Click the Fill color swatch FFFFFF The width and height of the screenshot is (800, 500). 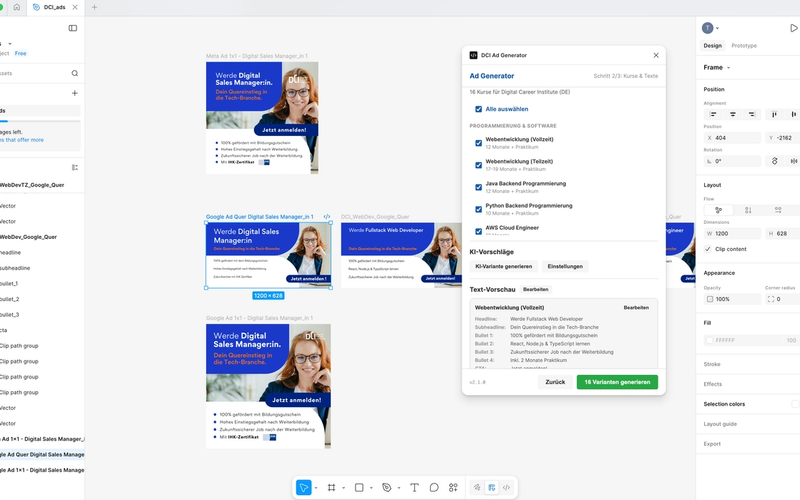(709, 340)
